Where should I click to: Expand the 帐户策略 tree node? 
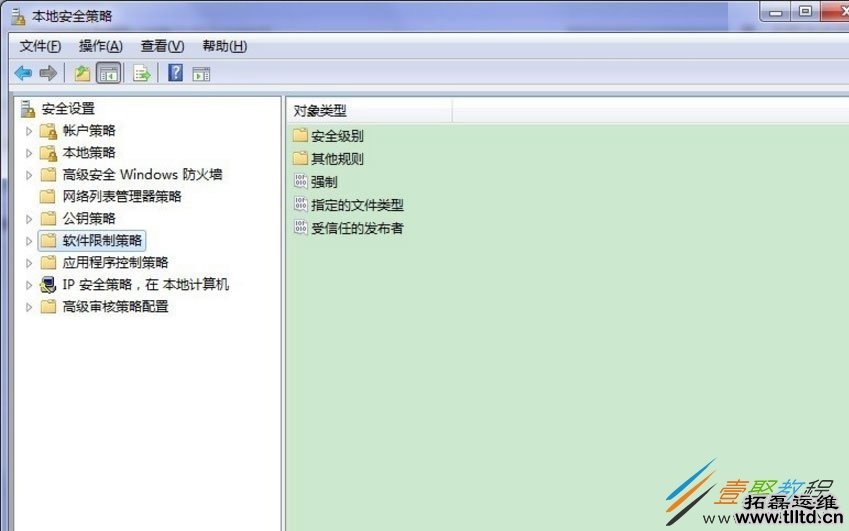[x=29, y=131]
